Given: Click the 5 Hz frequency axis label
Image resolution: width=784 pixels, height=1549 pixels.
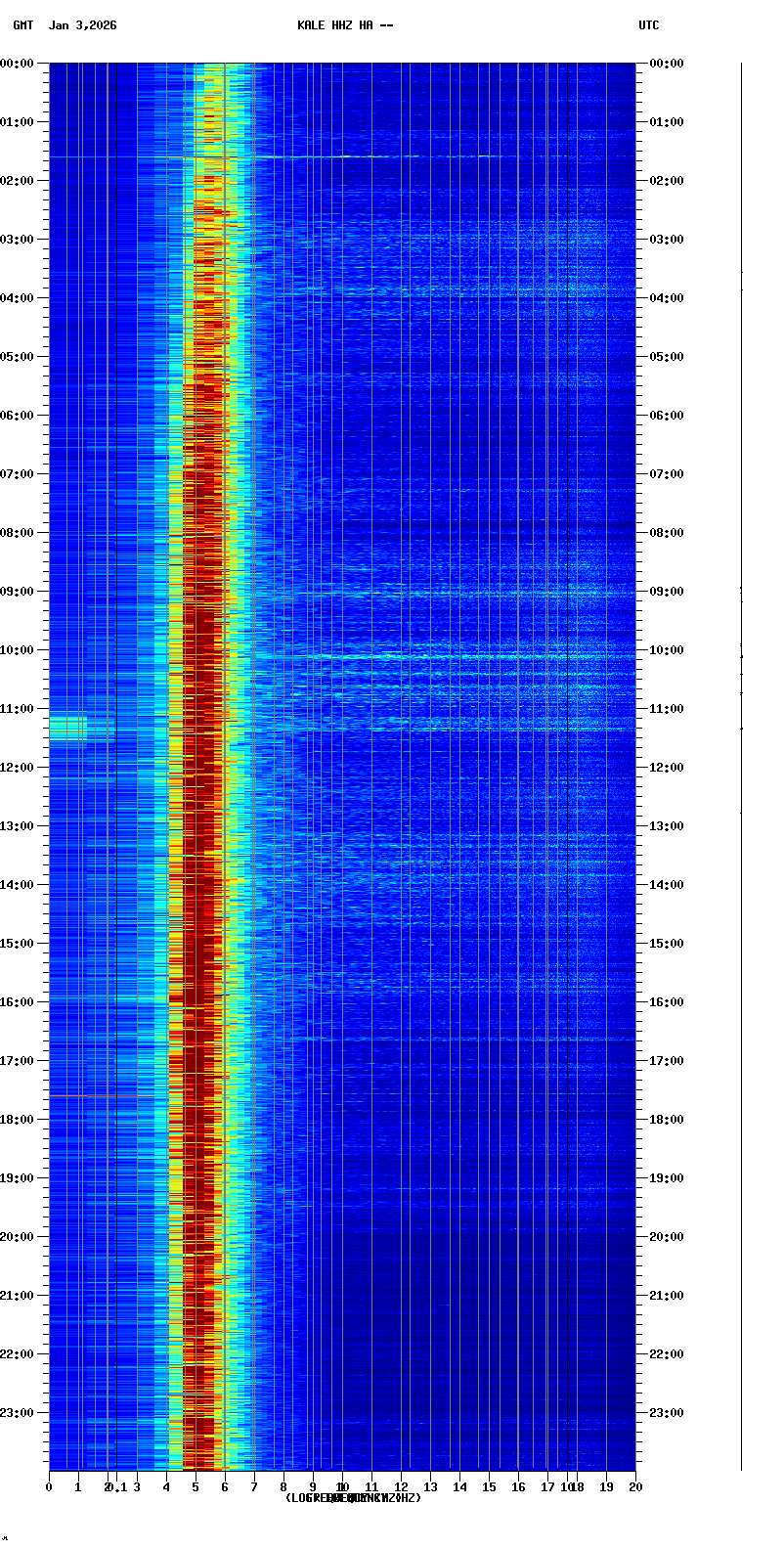Looking at the screenshot, I should click(196, 1487).
